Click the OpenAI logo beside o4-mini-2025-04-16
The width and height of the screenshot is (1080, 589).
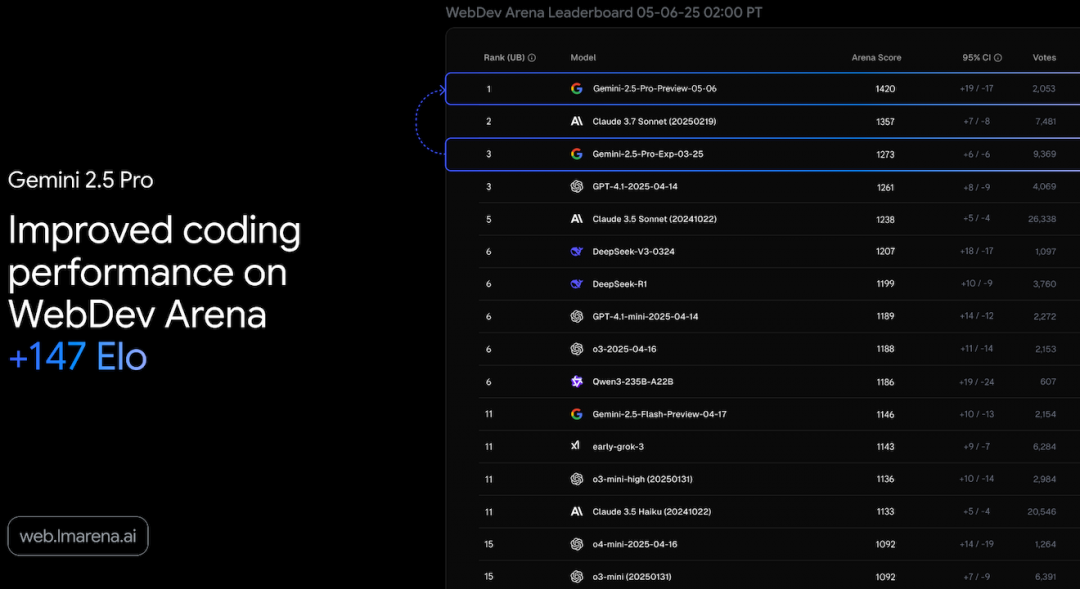click(x=577, y=544)
